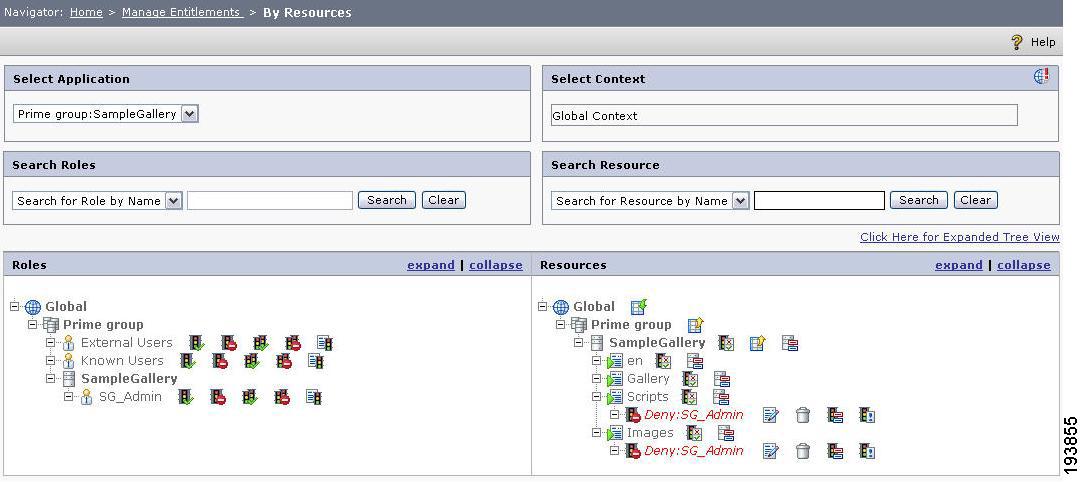Click green-arrow table icon beside Resources Global

click(639, 306)
